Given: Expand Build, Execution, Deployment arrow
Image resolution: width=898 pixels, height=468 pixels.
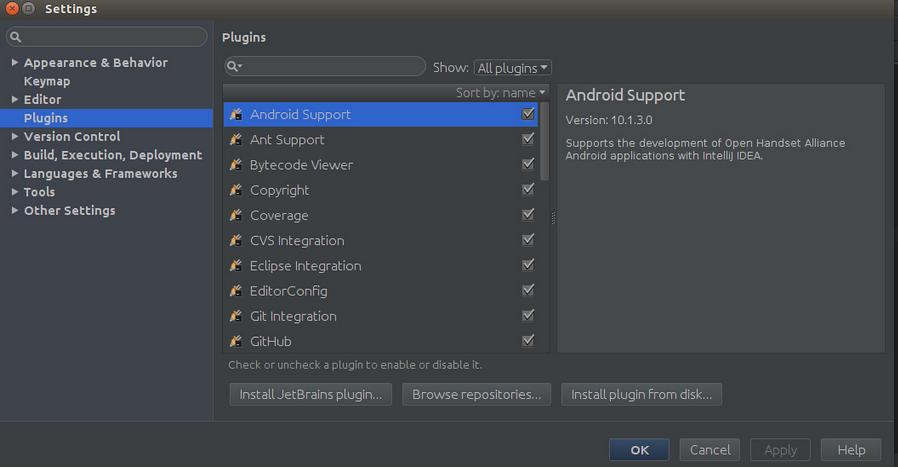Looking at the screenshot, I should click(x=15, y=155).
